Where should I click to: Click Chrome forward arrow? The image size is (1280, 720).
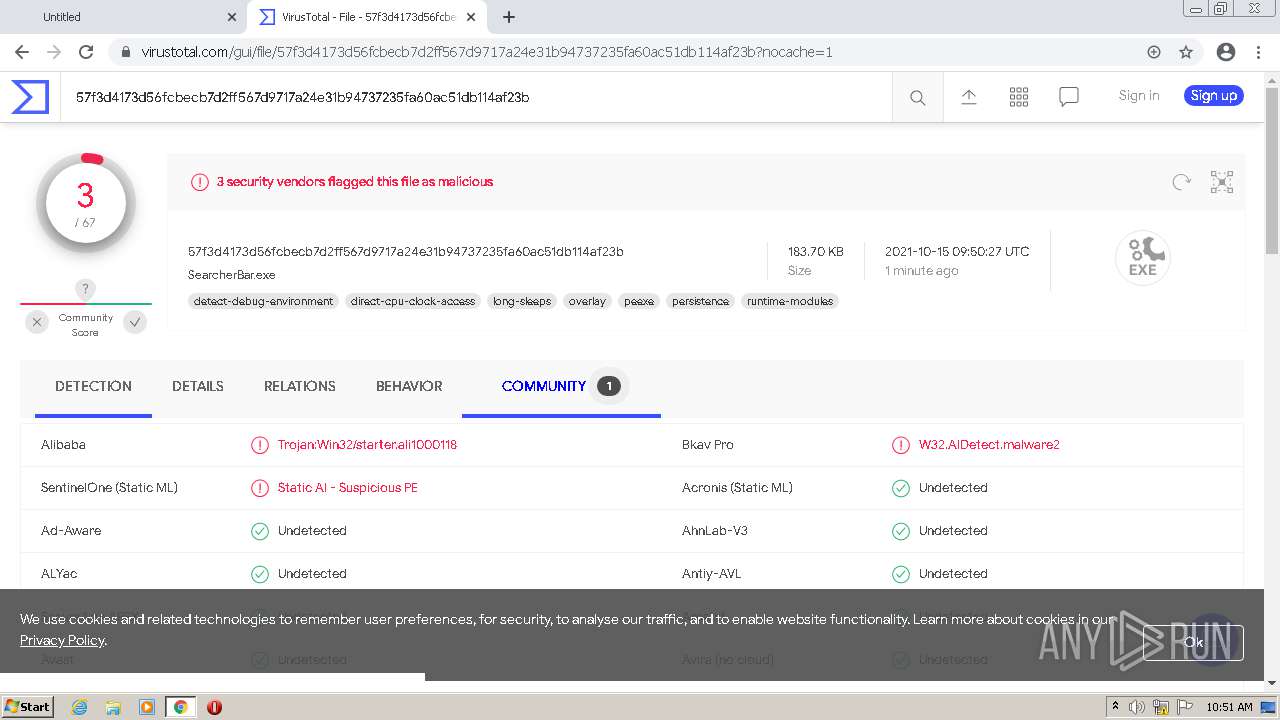[x=54, y=52]
